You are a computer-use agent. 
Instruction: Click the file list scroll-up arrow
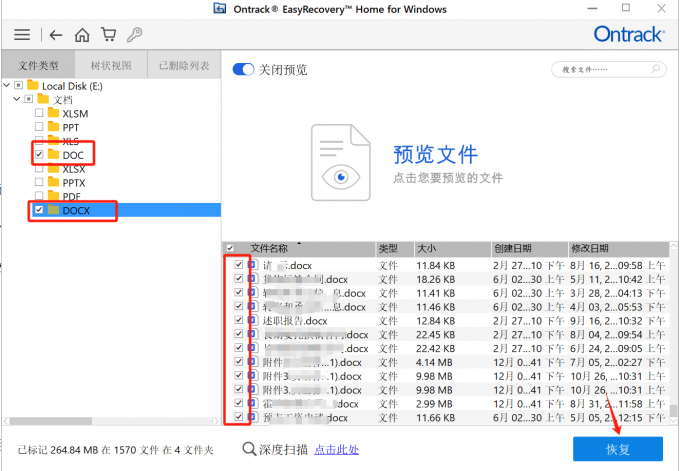673,245
